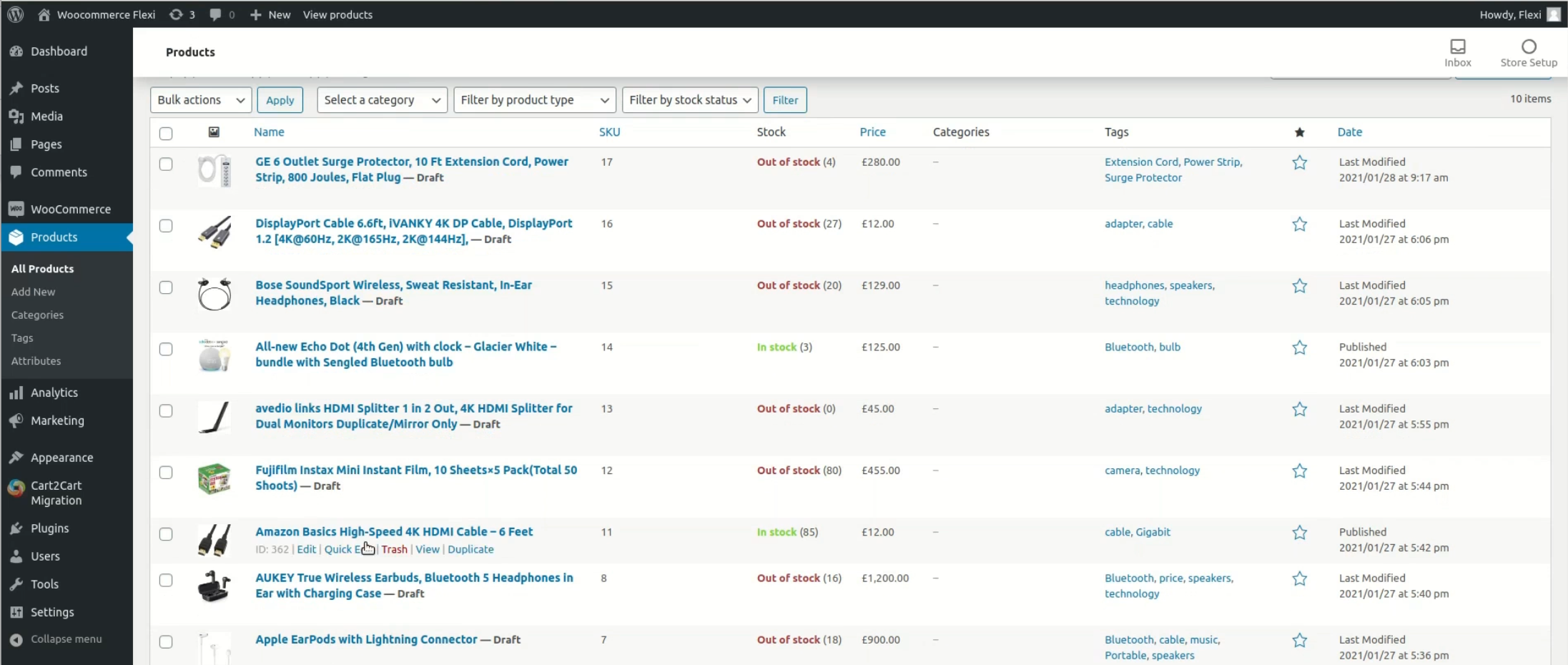The width and height of the screenshot is (1568, 665).
Task: Open the Bulk actions dropdown
Action: click(201, 100)
